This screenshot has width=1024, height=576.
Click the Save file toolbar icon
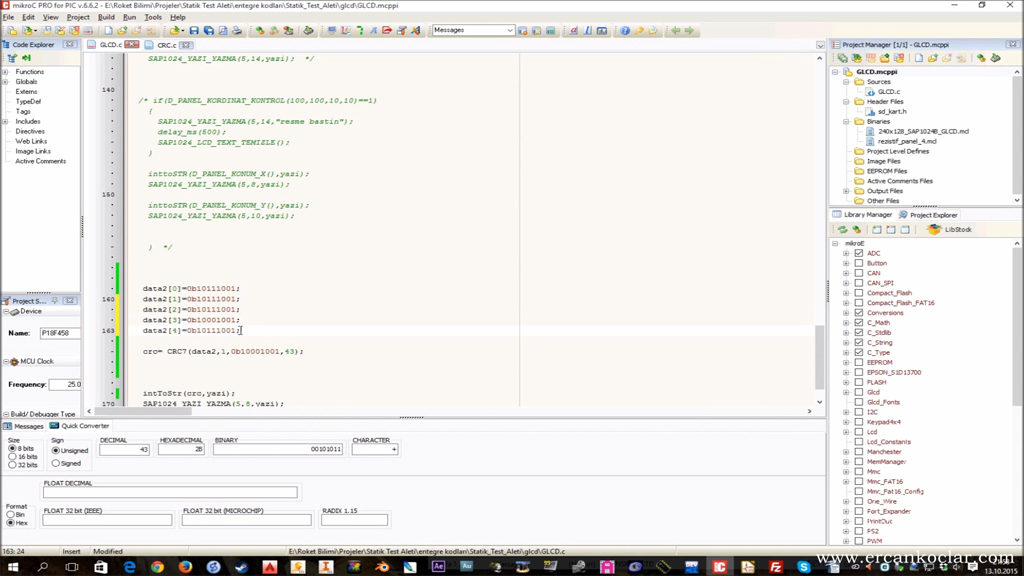coord(194,31)
